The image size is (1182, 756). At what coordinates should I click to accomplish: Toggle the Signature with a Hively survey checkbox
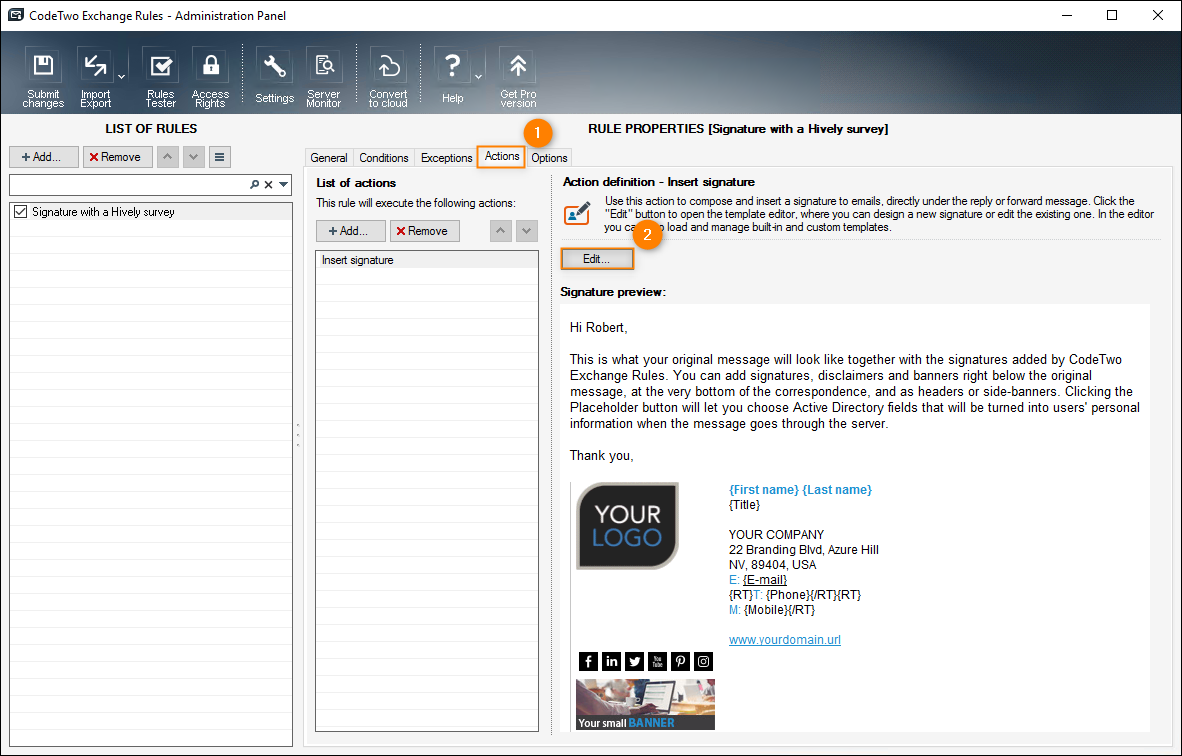[20, 212]
